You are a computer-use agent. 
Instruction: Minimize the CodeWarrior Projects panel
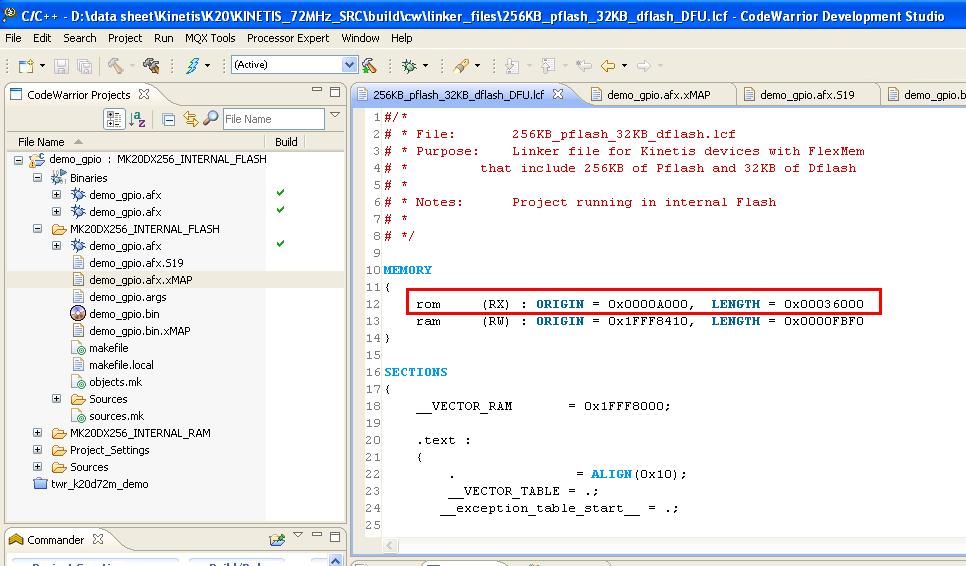pyautogui.click(x=317, y=90)
